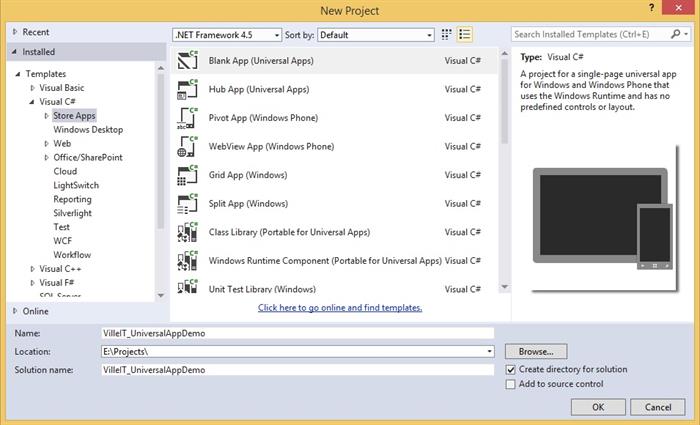Click the tree pane scroll up arrow
This screenshot has height=425, width=700.
tap(161, 68)
